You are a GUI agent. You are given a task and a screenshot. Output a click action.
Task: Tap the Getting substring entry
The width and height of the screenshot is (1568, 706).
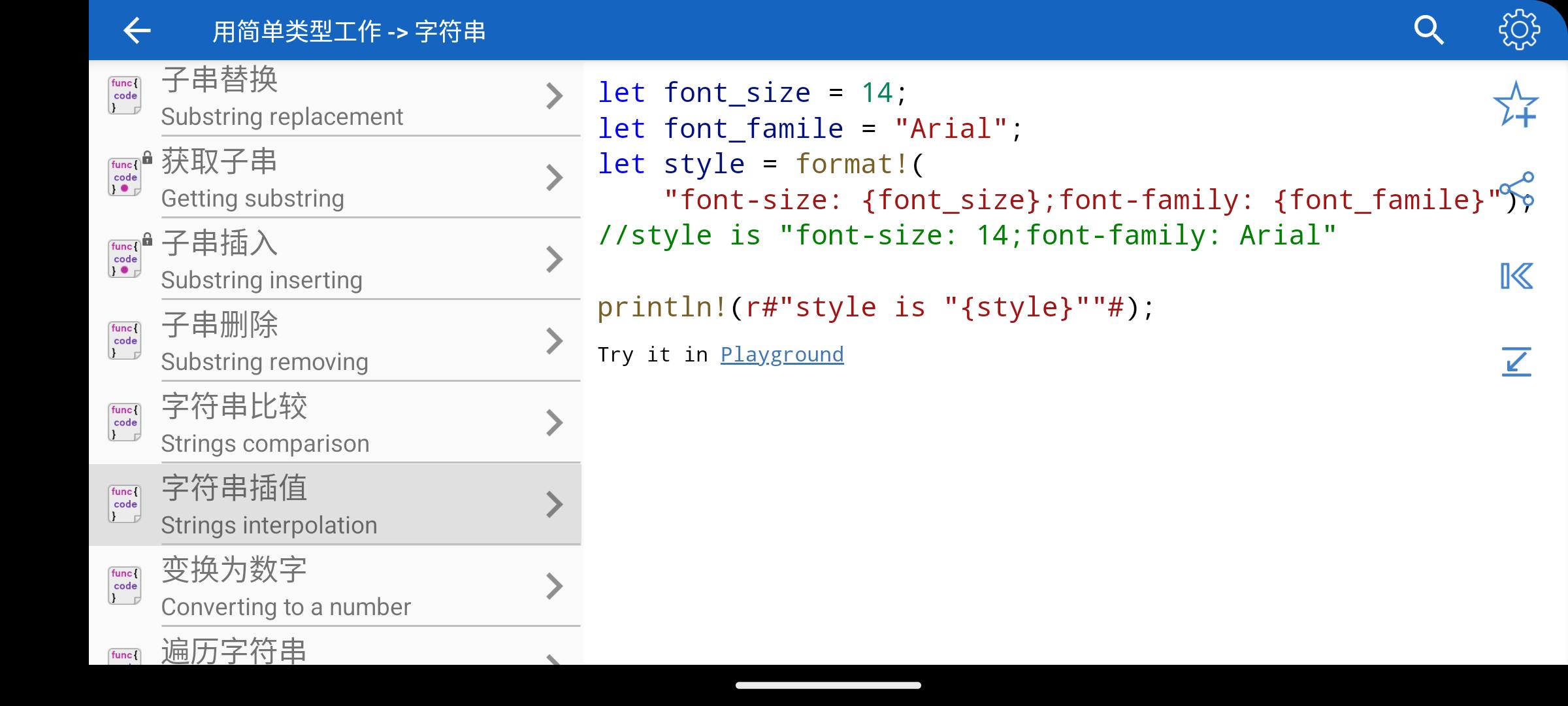click(x=333, y=178)
